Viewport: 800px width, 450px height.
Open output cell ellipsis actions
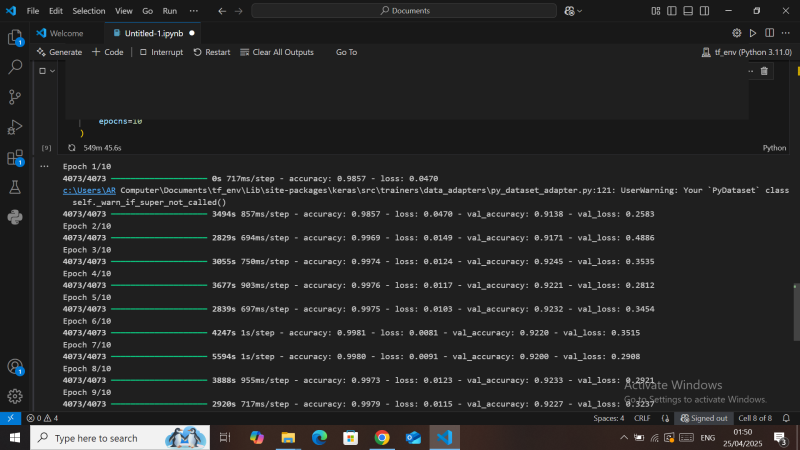(44, 166)
